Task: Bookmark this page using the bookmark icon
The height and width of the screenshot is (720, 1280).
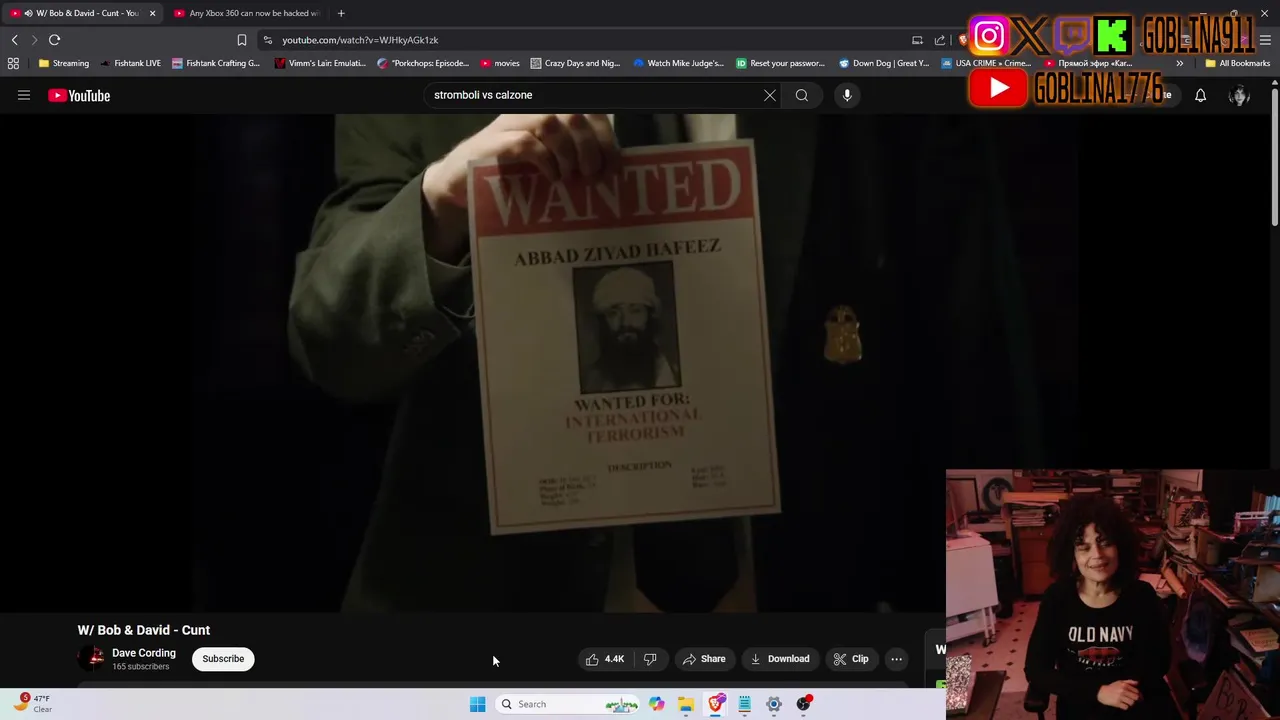Action: click(x=241, y=40)
